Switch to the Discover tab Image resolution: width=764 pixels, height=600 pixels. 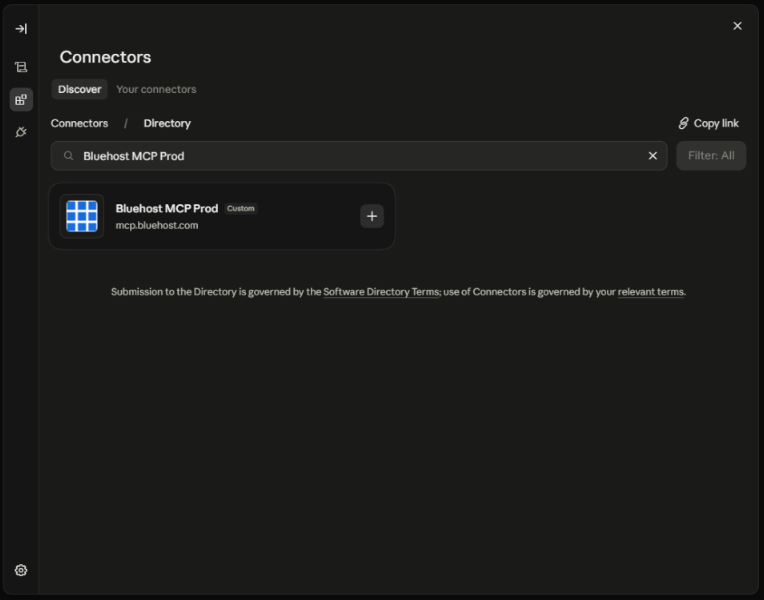pyautogui.click(x=79, y=89)
